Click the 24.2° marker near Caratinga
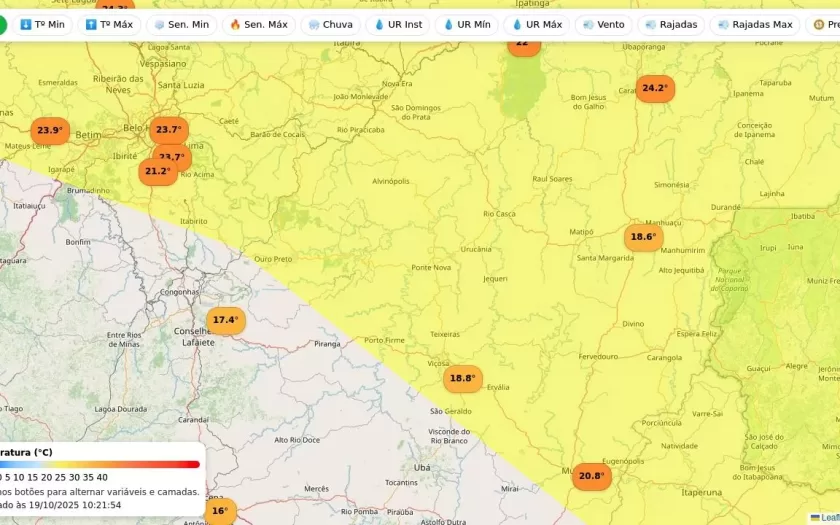This screenshot has height=525, width=840. pyautogui.click(x=655, y=88)
